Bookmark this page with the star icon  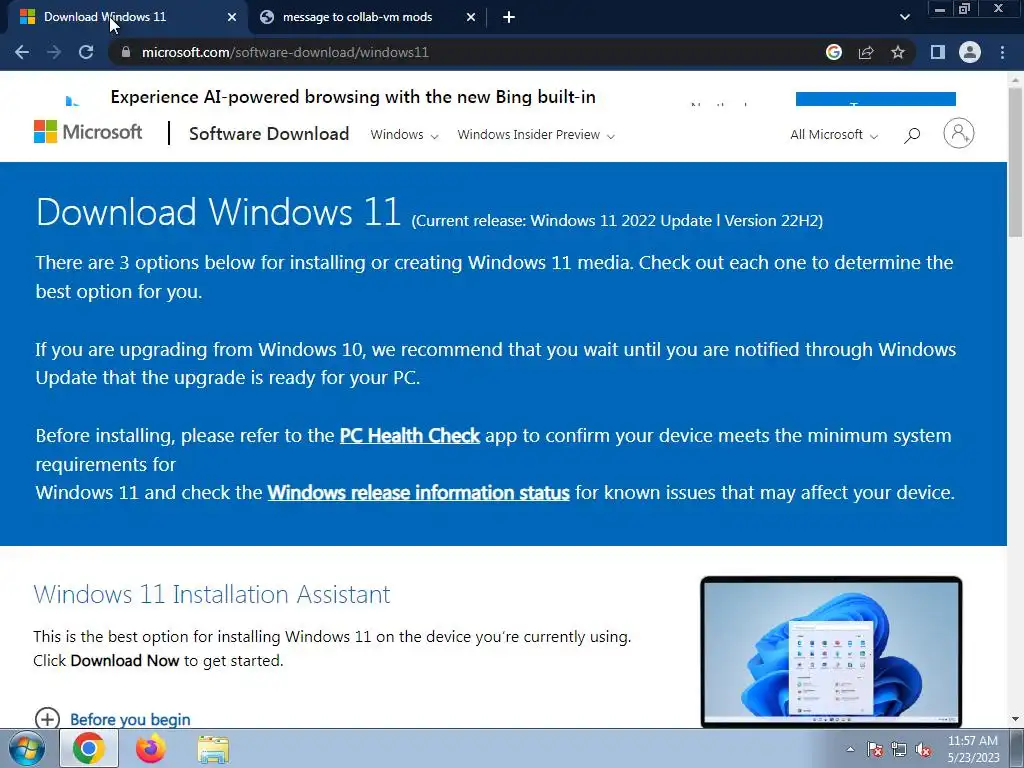point(898,52)
